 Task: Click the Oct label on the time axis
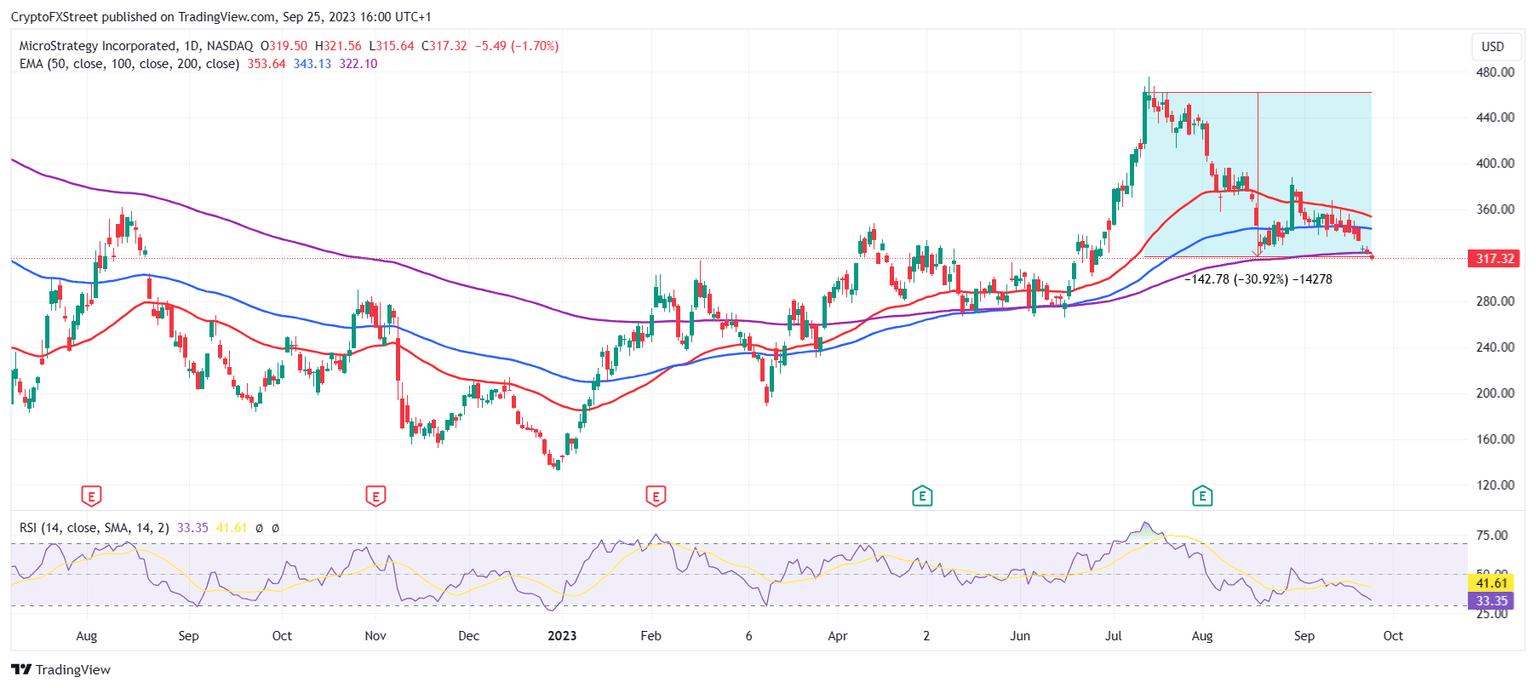tap(1393, 635)
